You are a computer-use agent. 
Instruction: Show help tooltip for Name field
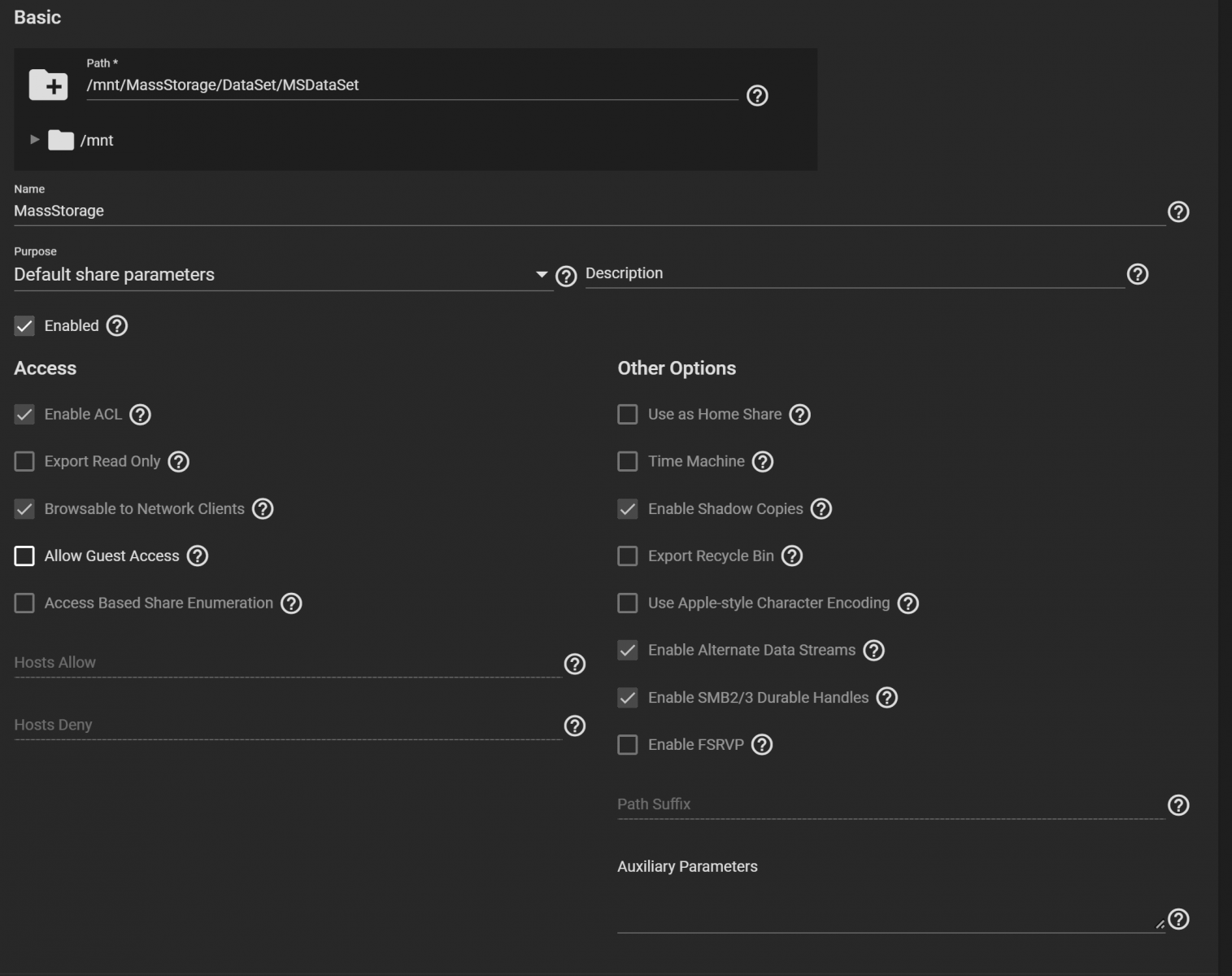click(x=1178, y=212)
